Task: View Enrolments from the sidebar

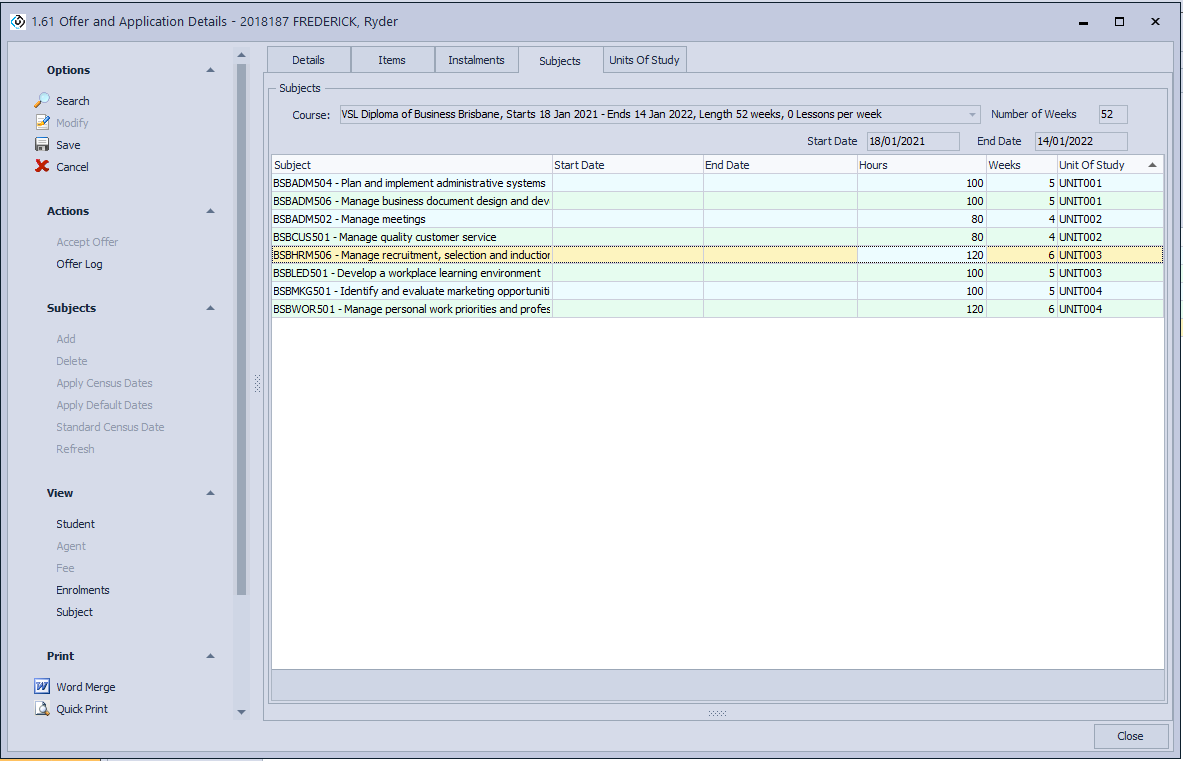Action: [x=83, y=590]
